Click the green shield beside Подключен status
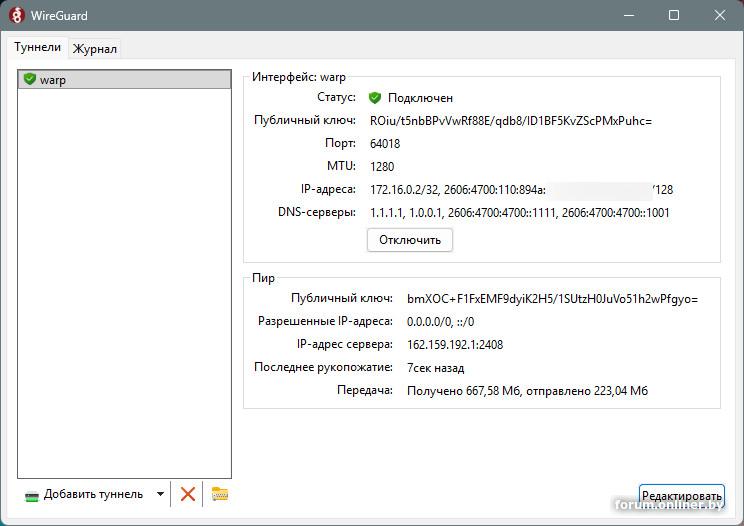744x526 pixels. [x=375, y=98]
